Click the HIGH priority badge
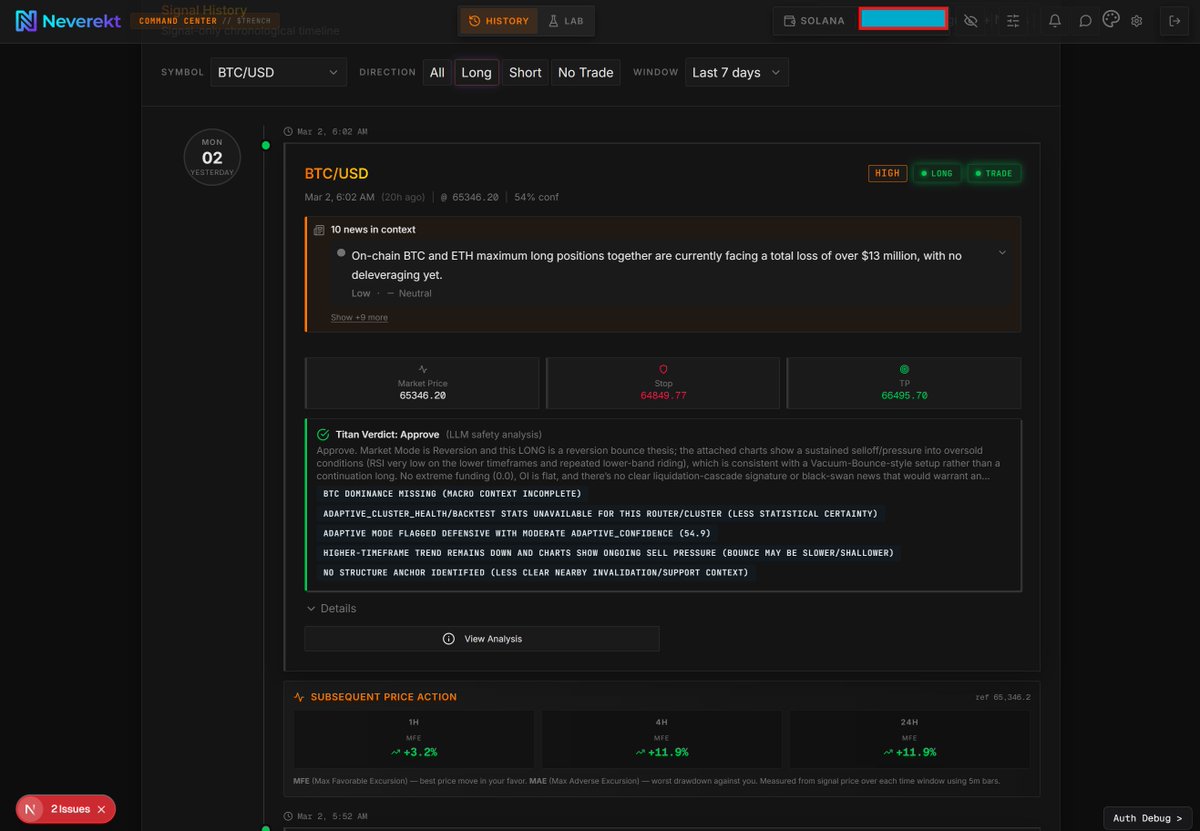Viewport: 1200px width, 831px height. pos(887,173)
